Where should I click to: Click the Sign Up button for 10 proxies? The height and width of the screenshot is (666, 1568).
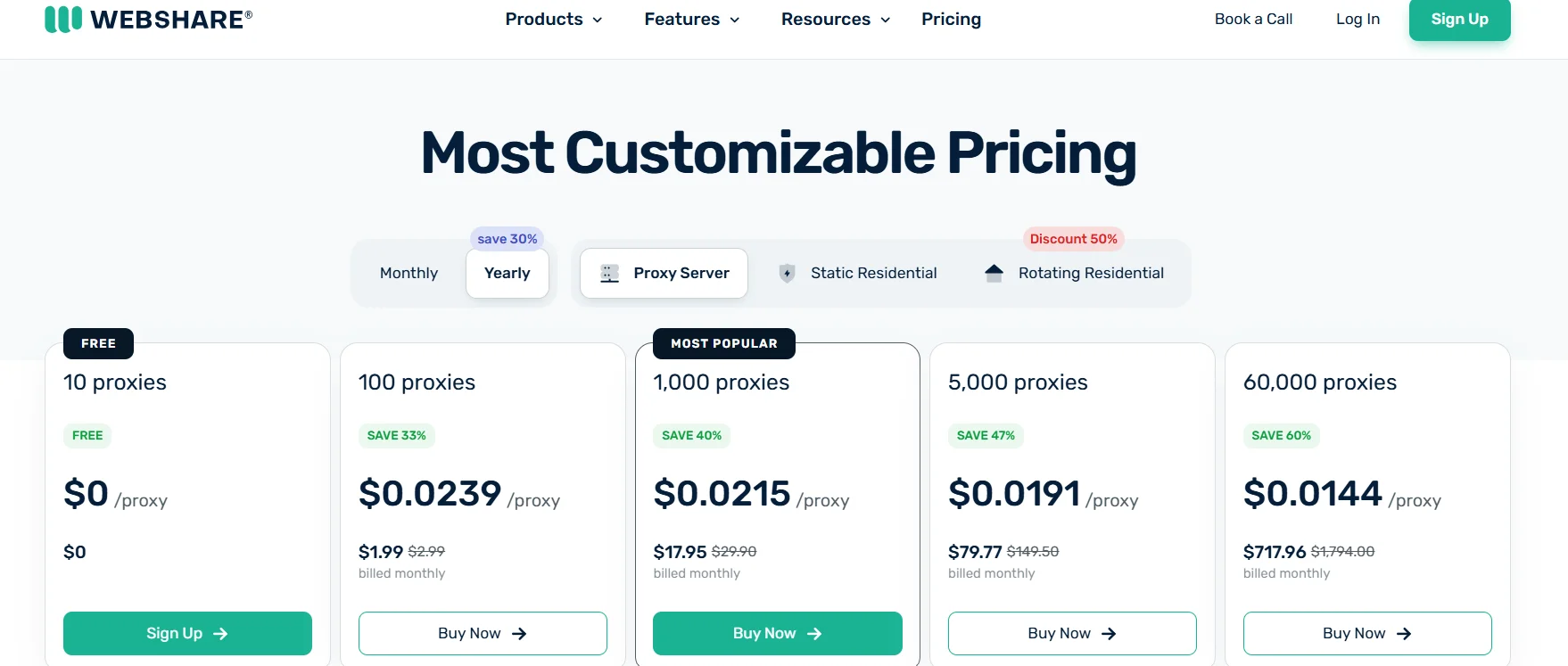click(x=187, y=633)
